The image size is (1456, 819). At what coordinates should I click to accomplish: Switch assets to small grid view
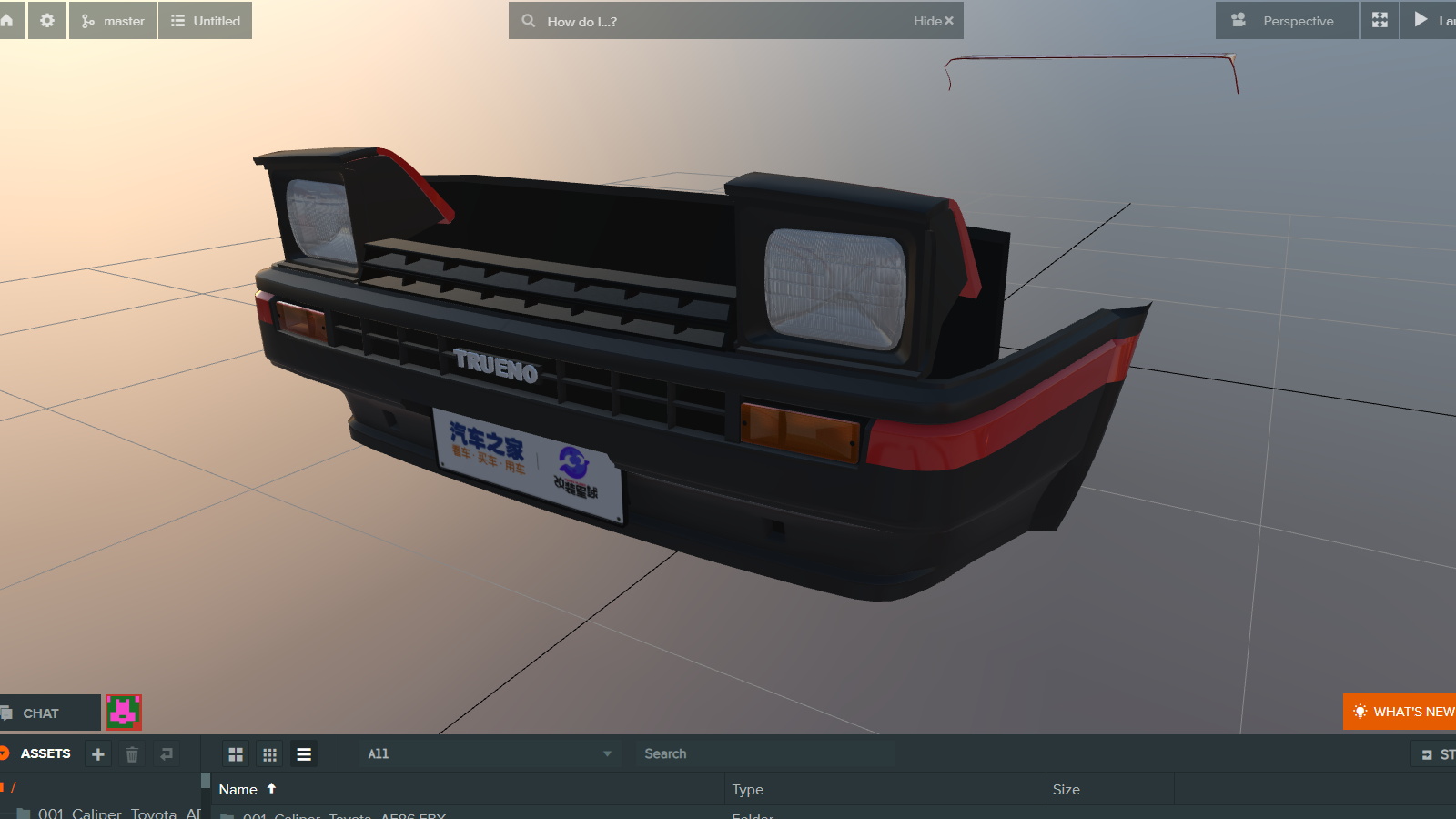tap(269, 754)
